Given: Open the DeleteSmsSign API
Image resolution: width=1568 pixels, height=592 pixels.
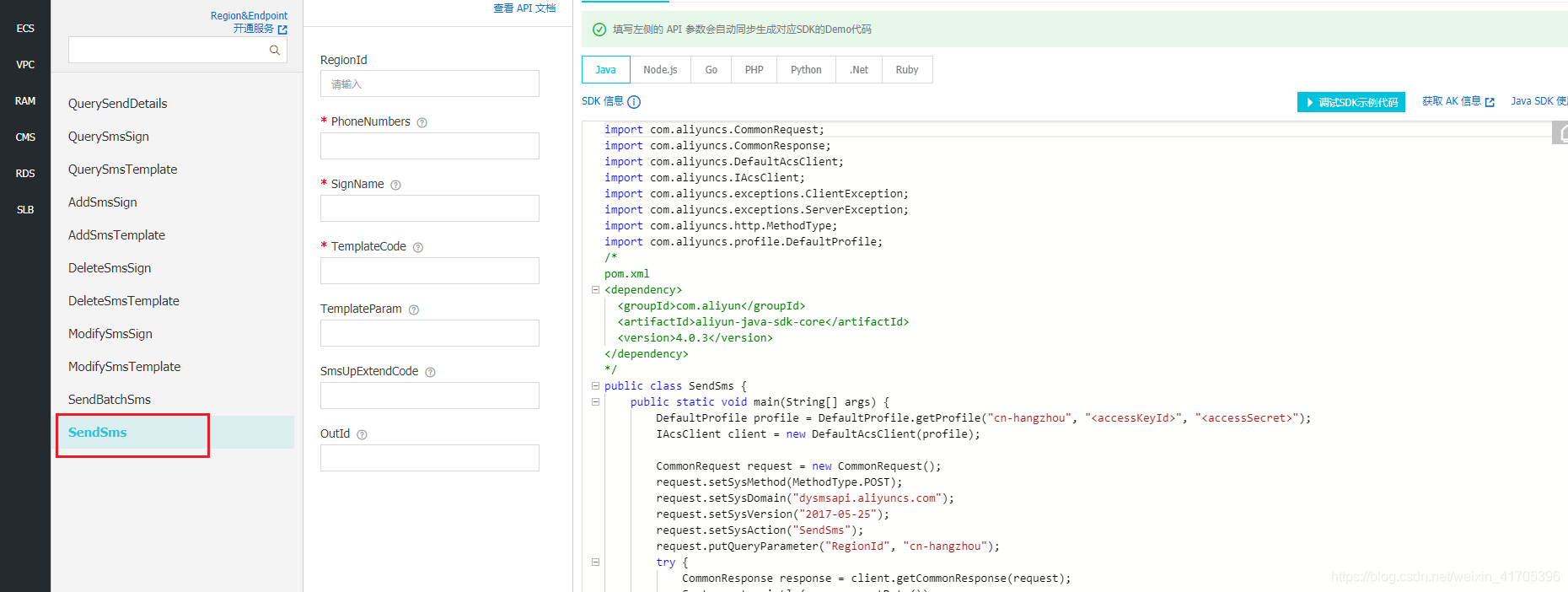Looking at the screenshot, I should 110,268.
